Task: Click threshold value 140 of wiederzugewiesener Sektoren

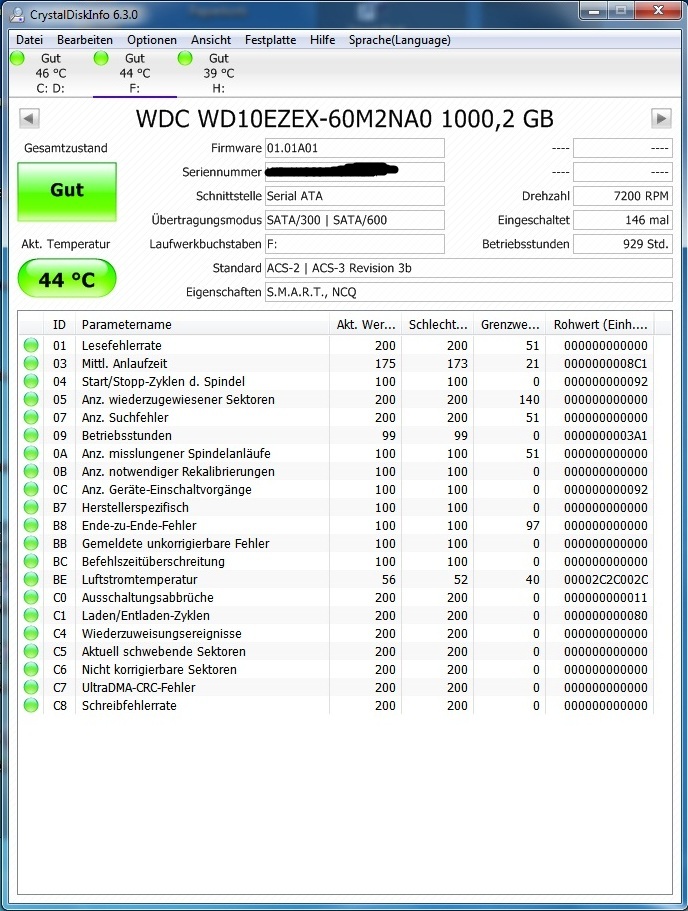Action: pyautogui.click(x=529, y=399)
